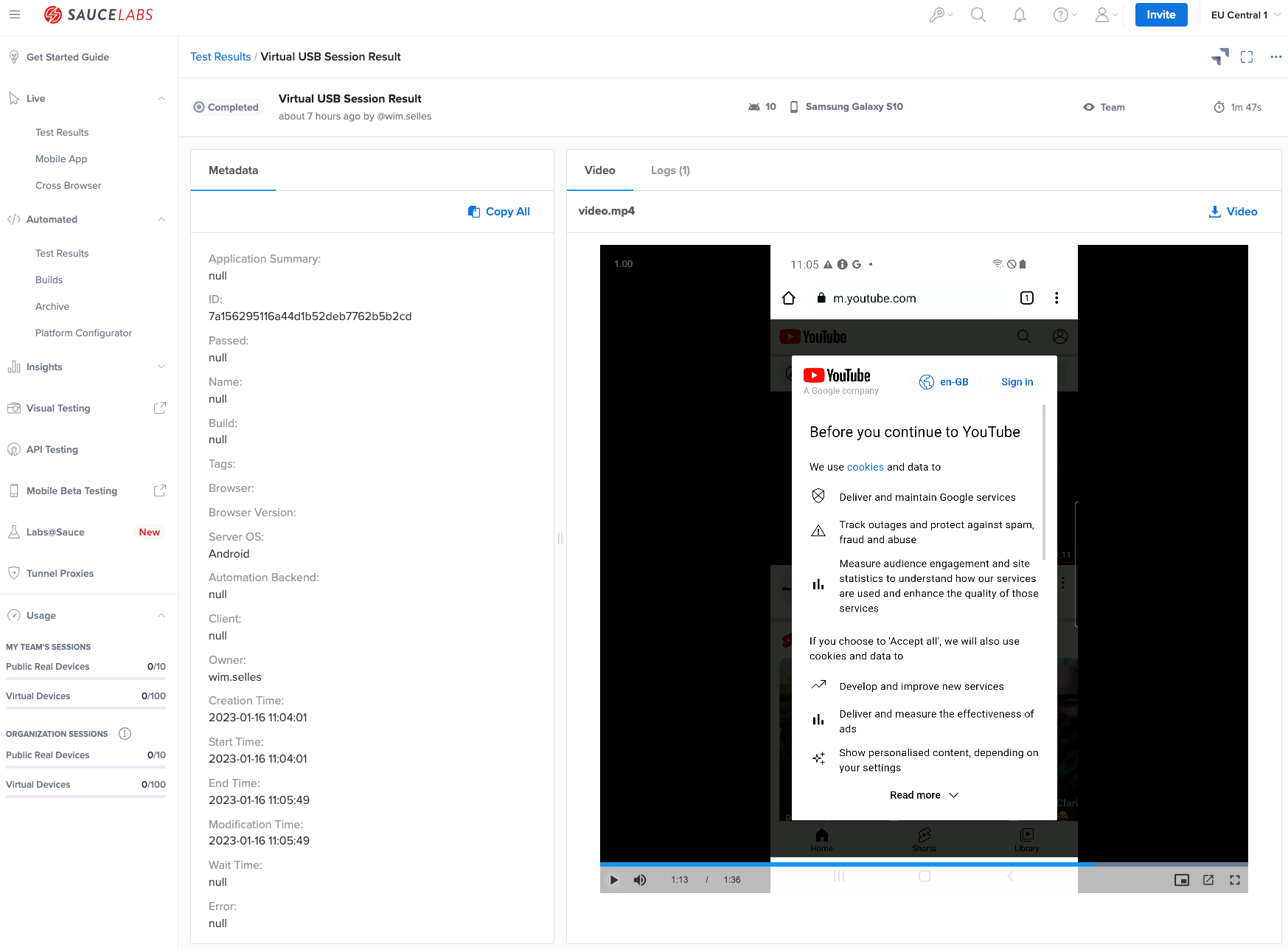Mute the video volume

(640, 880)
